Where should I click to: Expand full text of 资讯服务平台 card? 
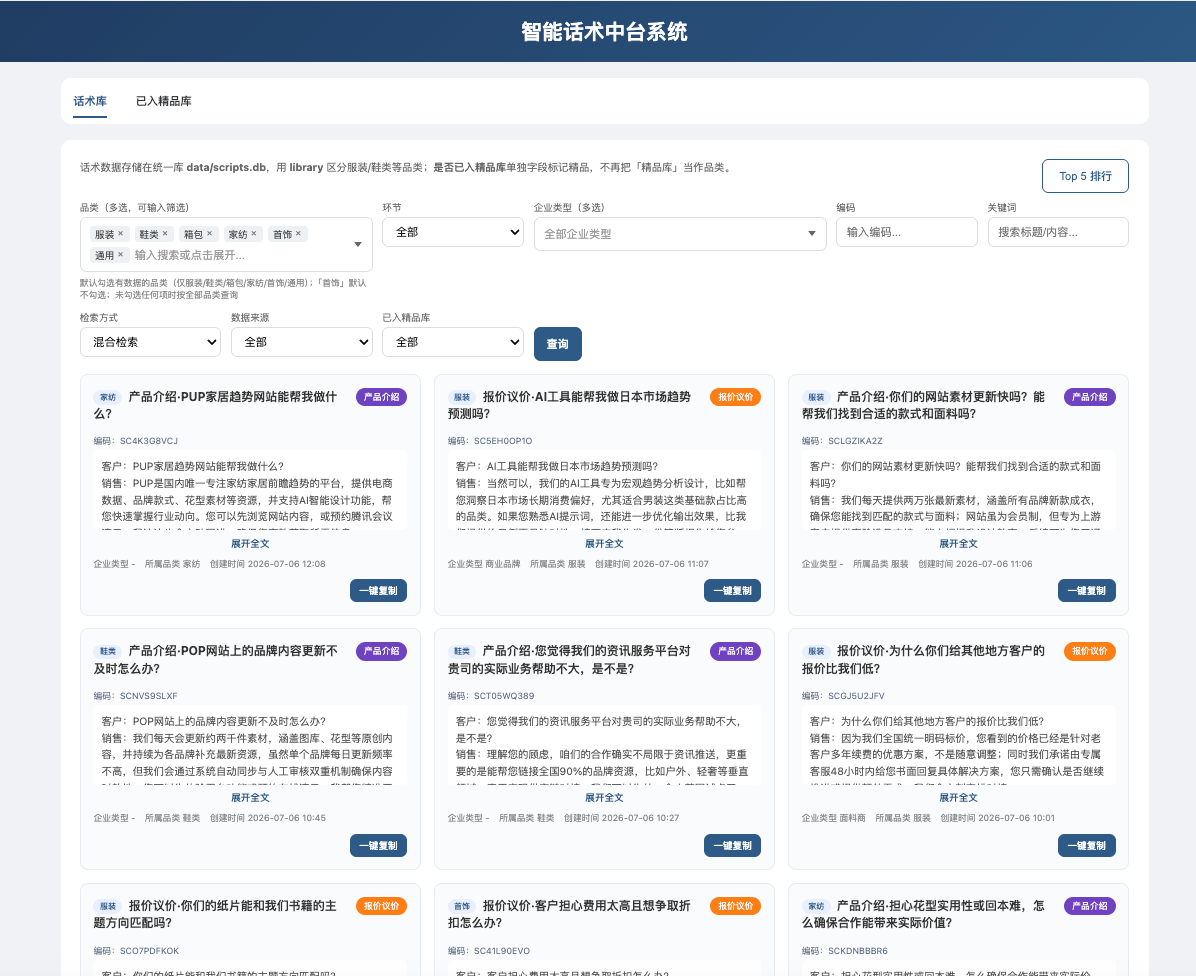604,798
